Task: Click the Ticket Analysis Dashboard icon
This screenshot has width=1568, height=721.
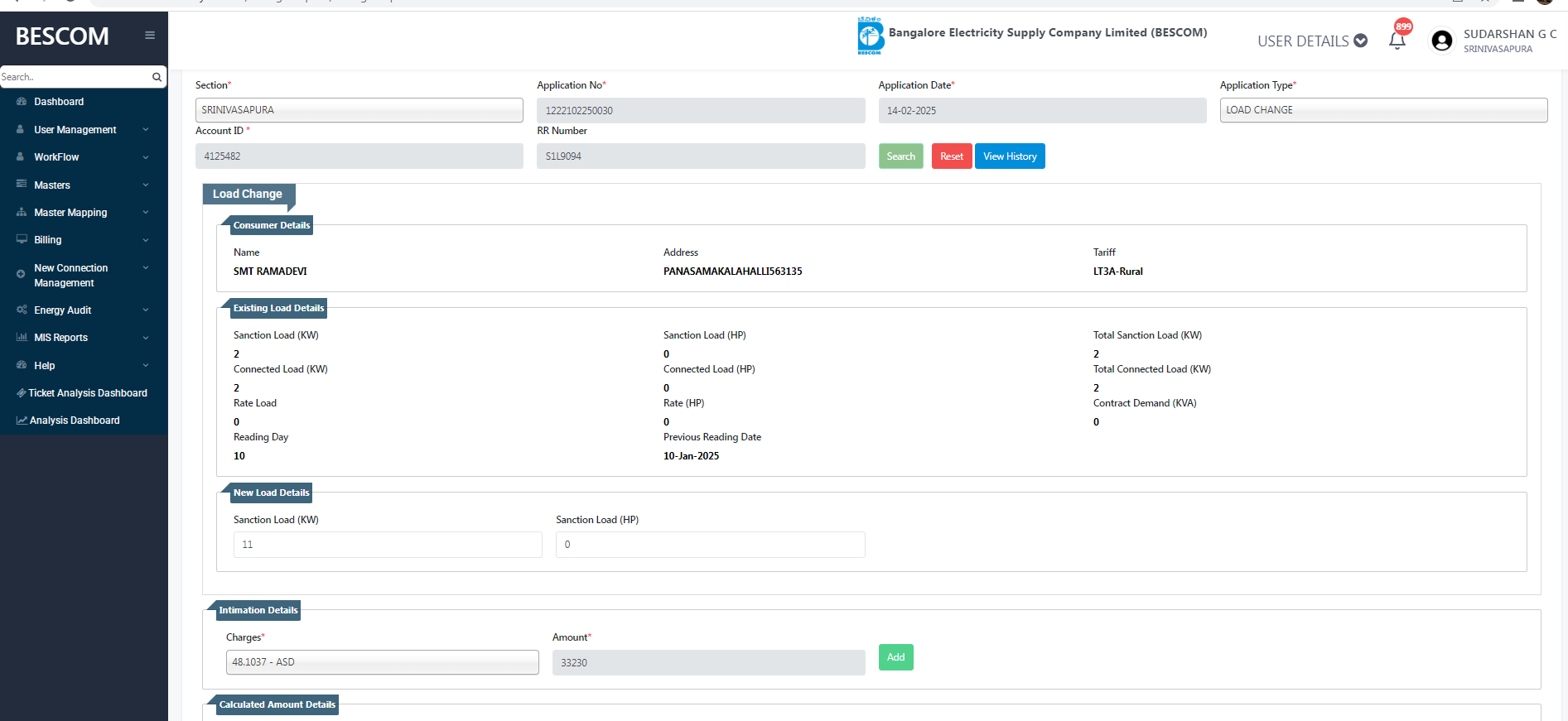Action: tap(22, 392)
